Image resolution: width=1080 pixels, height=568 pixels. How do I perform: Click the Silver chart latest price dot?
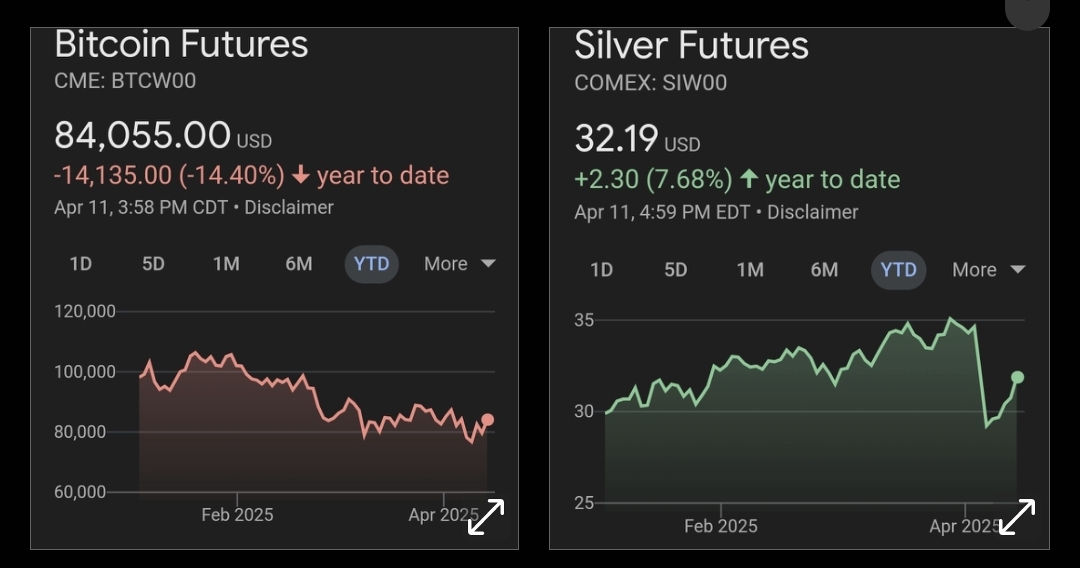pyautogui.click(x=1017, y=377)
